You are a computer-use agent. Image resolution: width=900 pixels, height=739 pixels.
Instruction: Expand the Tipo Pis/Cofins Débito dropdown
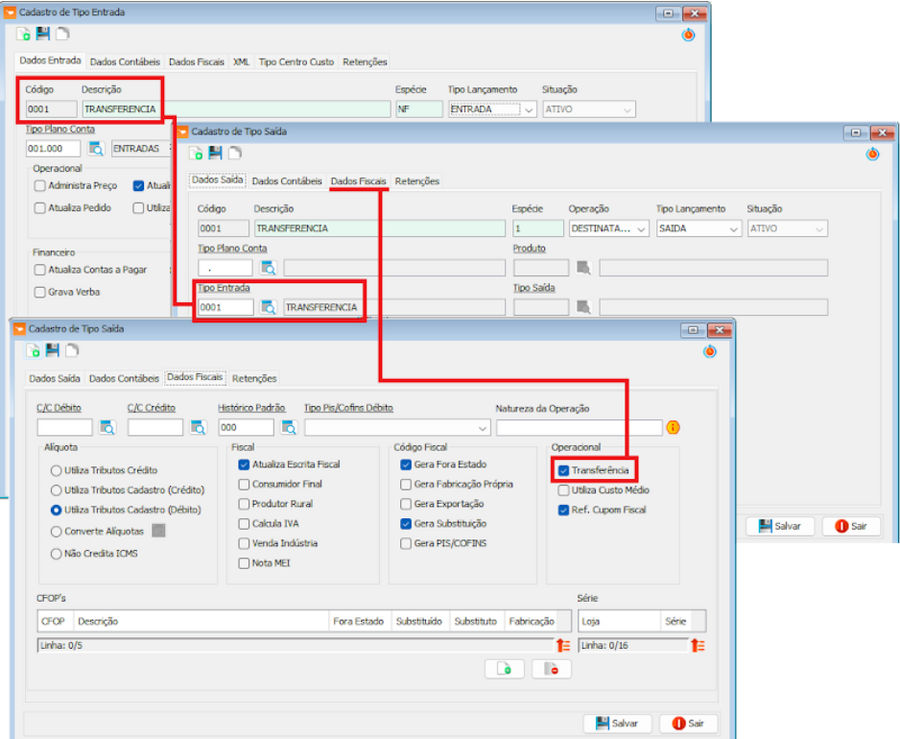tap(483, 428)
